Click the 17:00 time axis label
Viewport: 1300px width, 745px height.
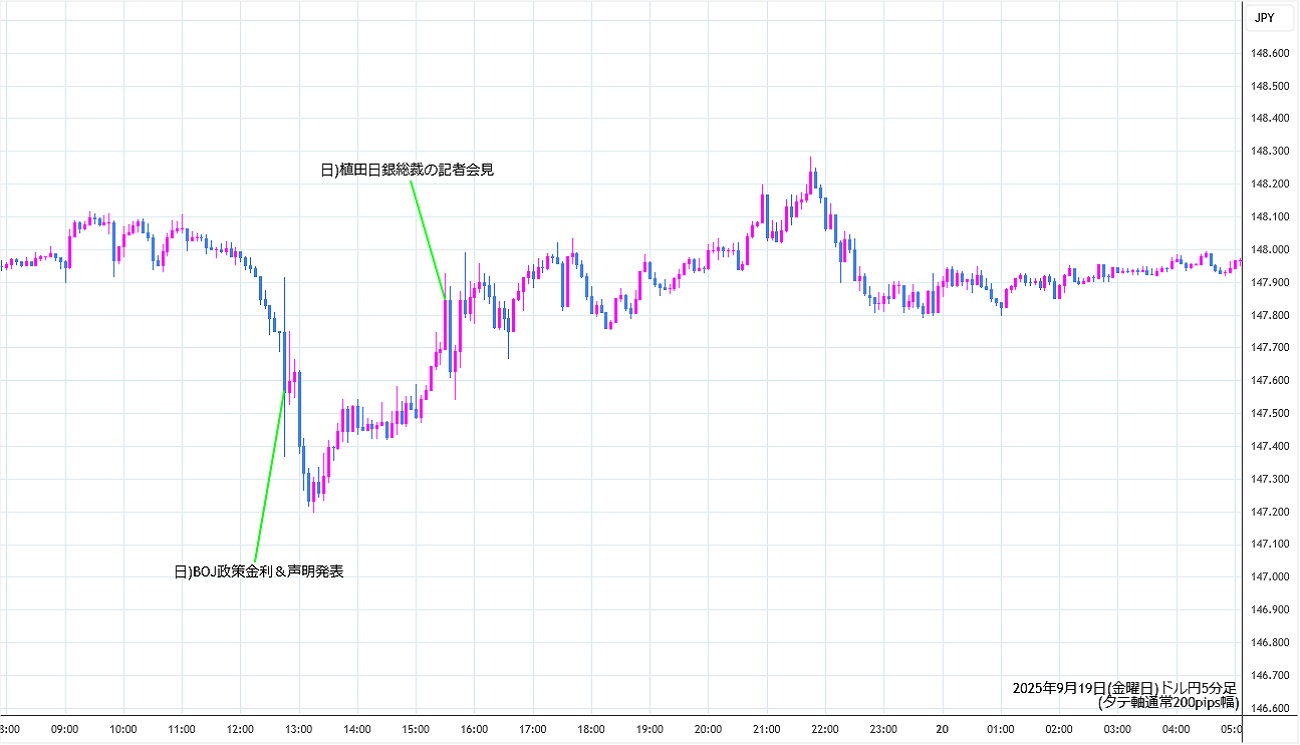point(533,729)
